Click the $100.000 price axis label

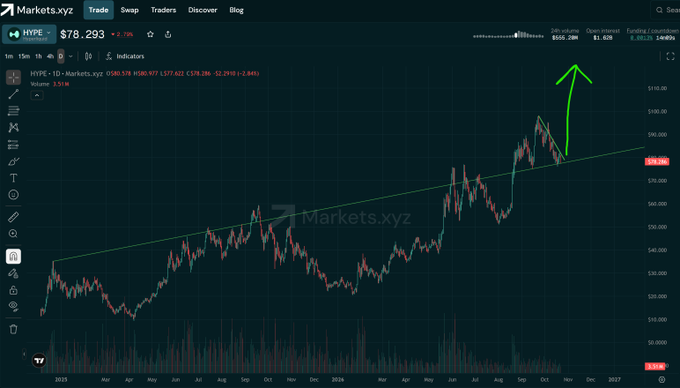tap(657, 111)
